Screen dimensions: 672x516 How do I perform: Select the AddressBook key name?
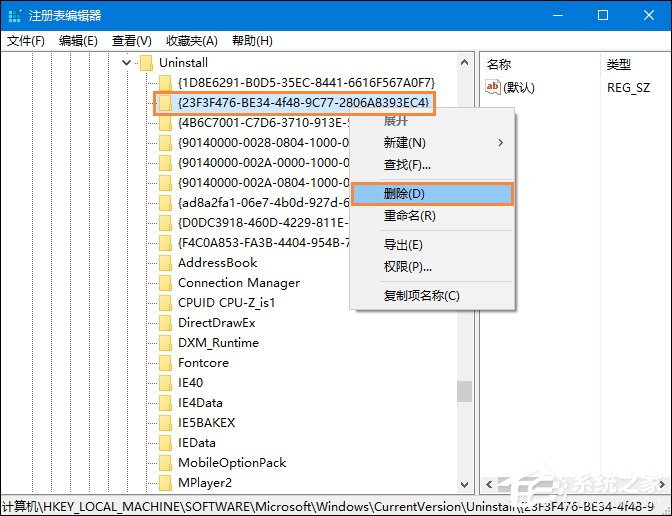point(217,262)
